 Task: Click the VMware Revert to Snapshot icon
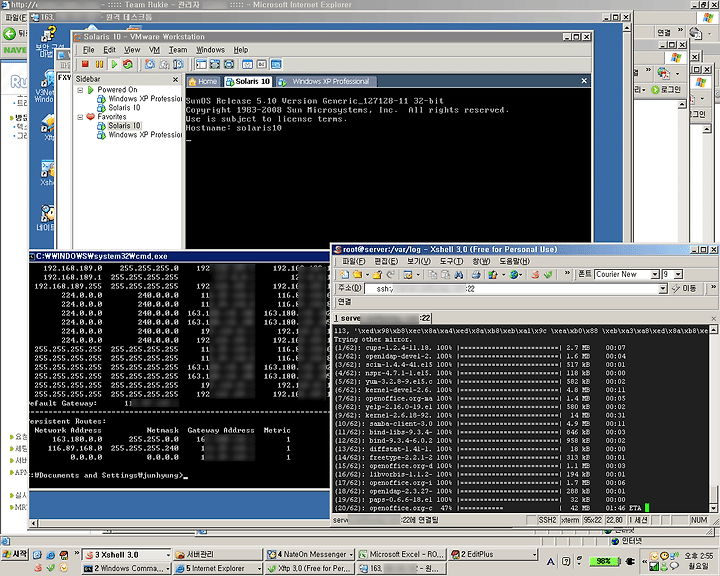point(164,64)
